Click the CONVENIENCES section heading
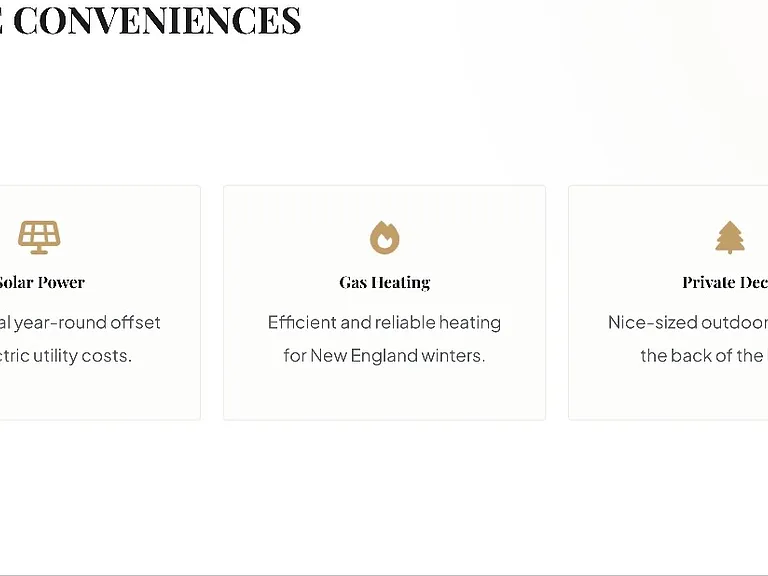Image resolution: width=768 pixels, height=576 pixels. pos(157,20)
